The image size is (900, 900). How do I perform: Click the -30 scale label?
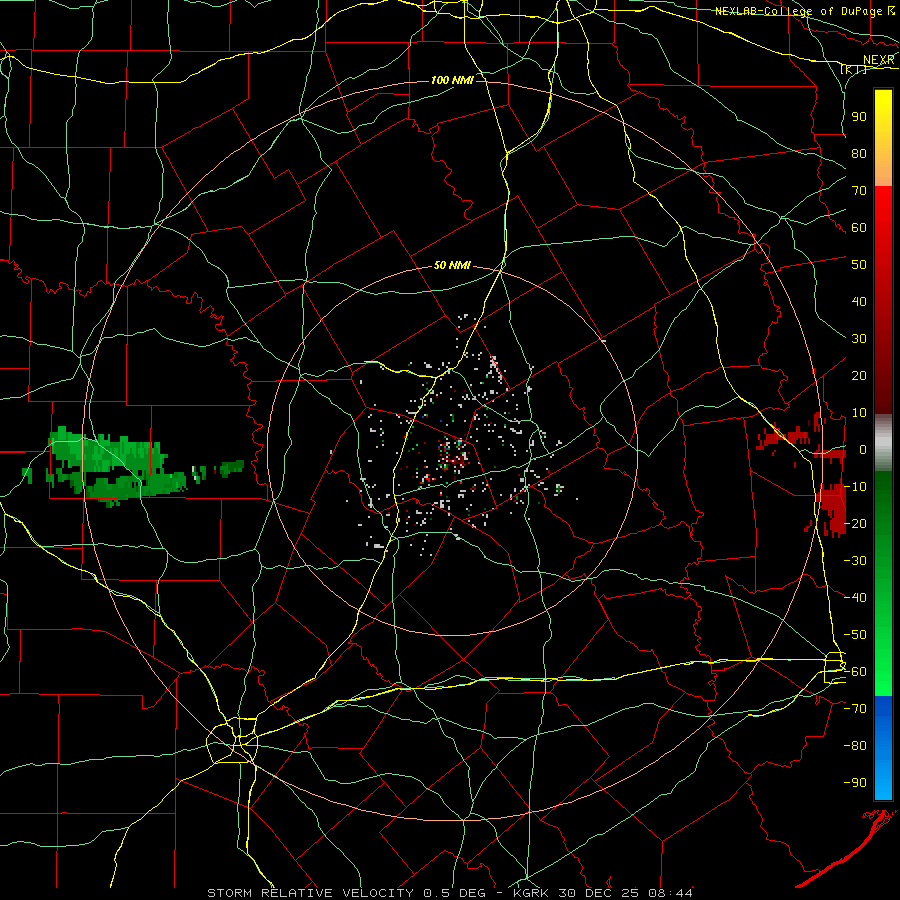tap(855, 561)
